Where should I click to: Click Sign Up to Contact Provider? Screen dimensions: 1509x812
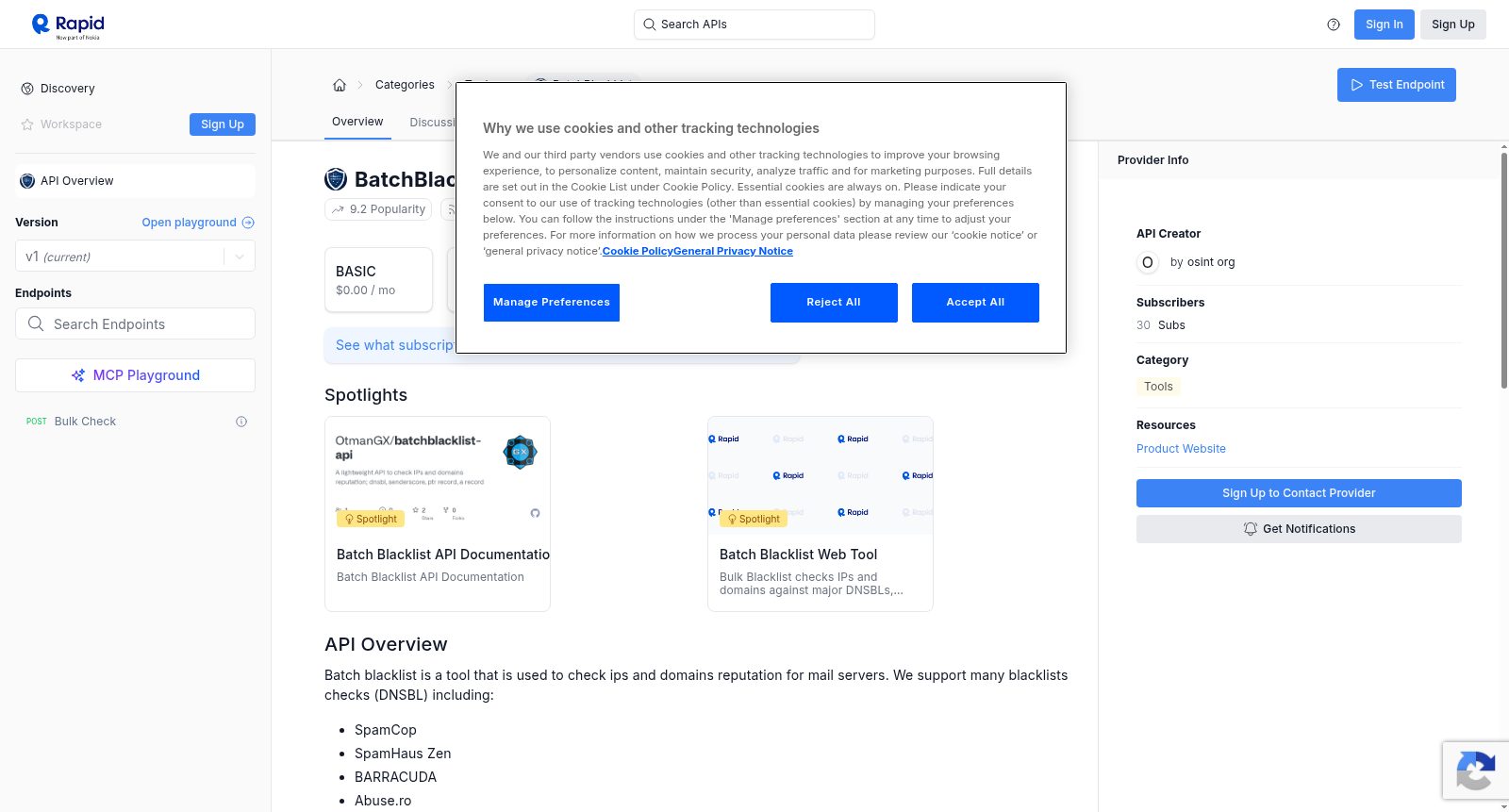pos(1299,493)
